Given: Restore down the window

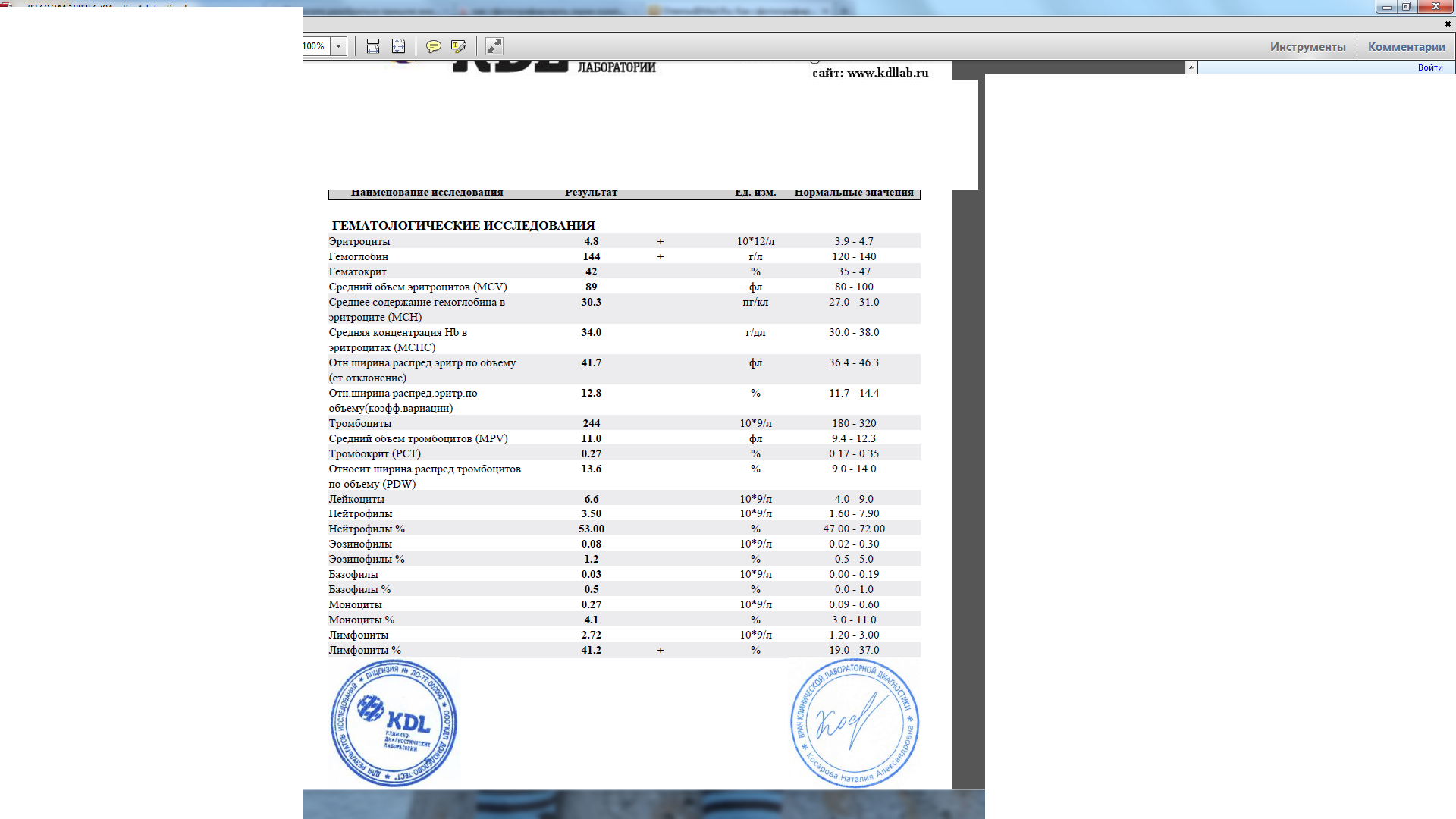Looking at the screenshot, I should pyautogui.click(x=1406, y=7).
